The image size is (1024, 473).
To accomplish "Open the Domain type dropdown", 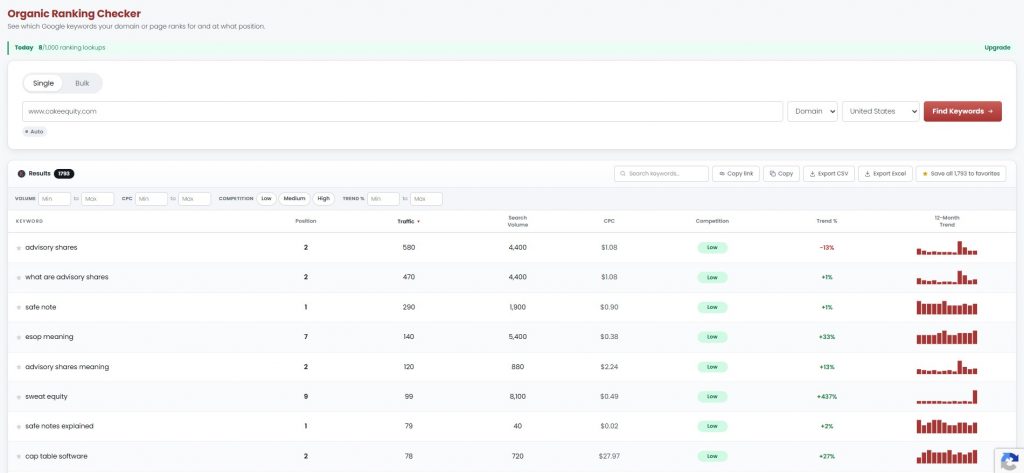I will (812, 111).
